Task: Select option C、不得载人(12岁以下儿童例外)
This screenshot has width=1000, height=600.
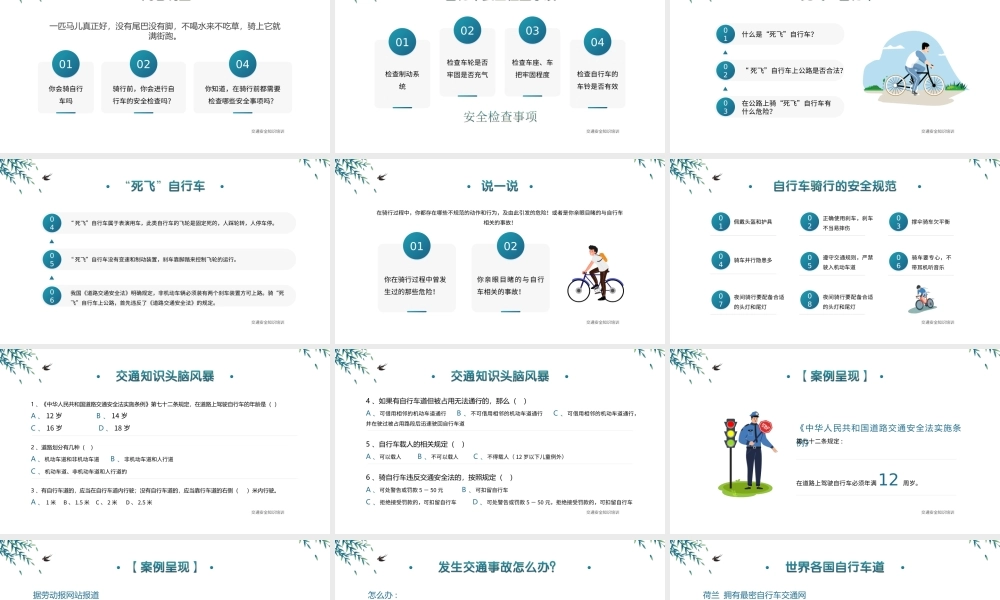Action: tap(518, 457)
